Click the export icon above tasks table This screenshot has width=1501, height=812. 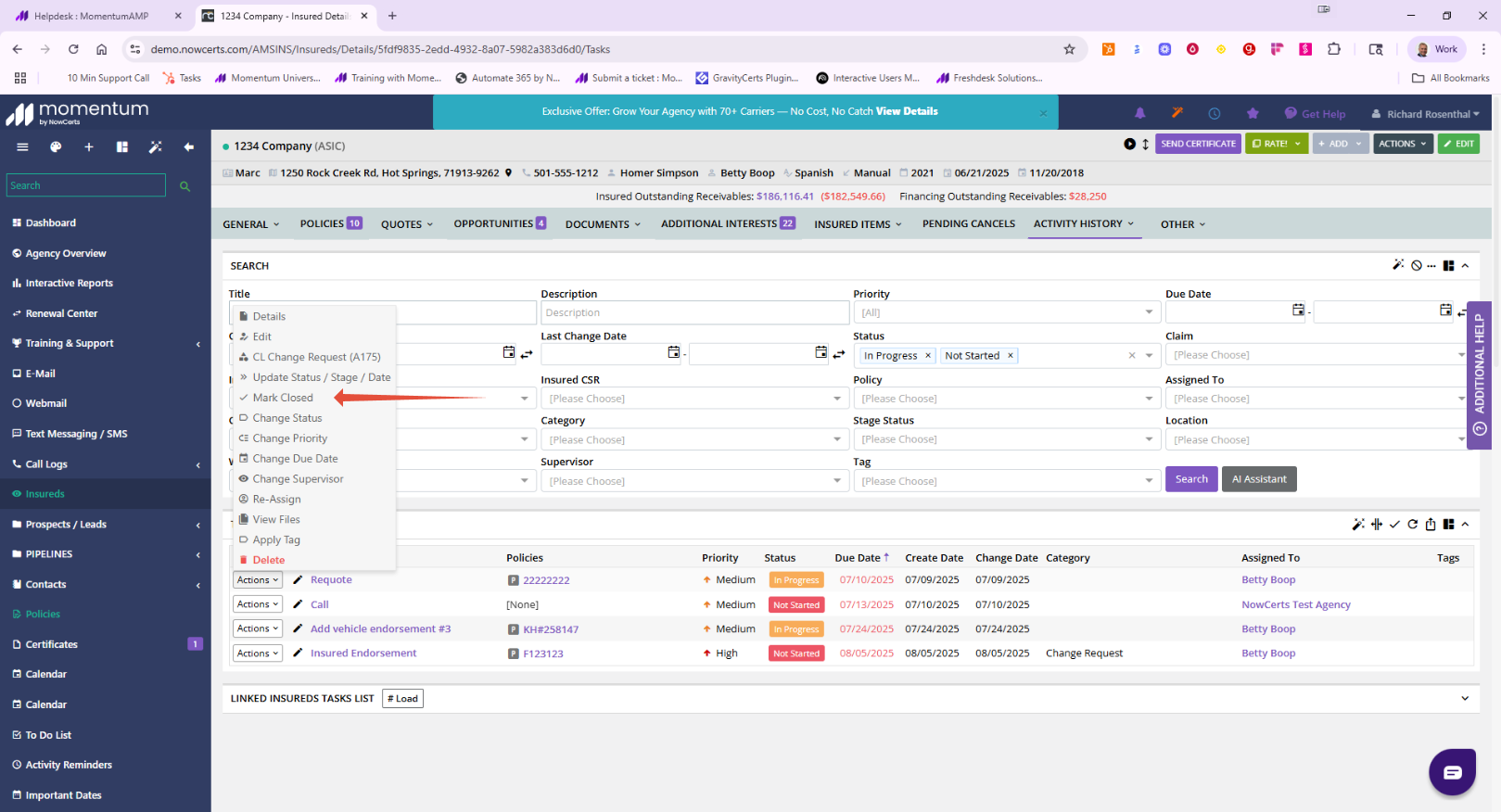1431,525
